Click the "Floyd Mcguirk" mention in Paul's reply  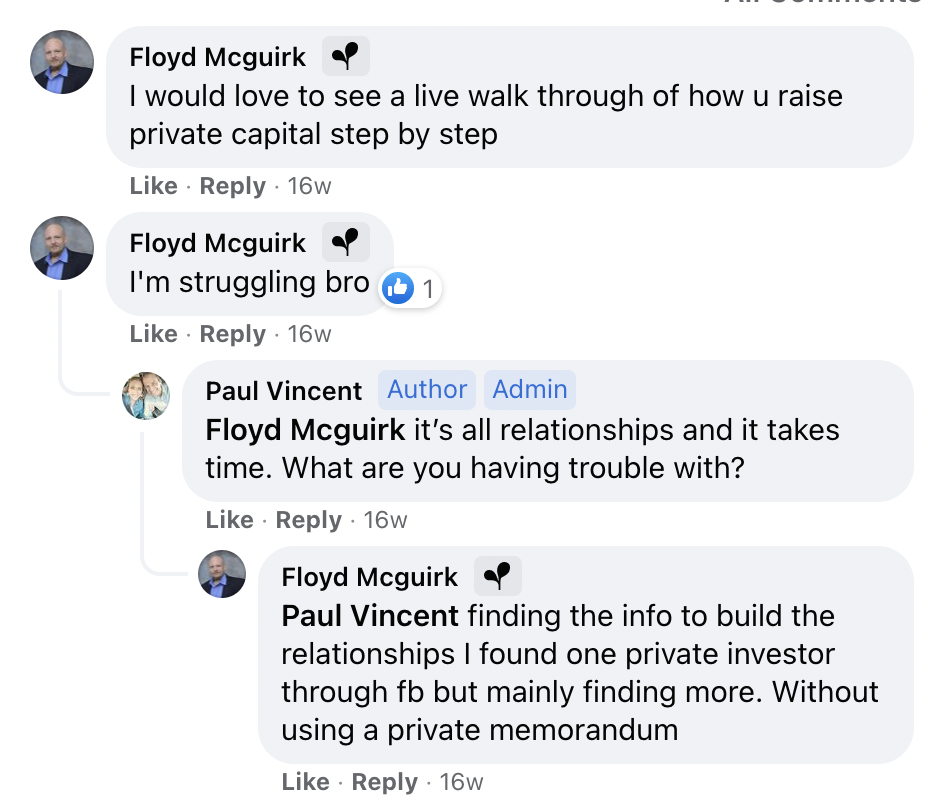click(305, 430)
